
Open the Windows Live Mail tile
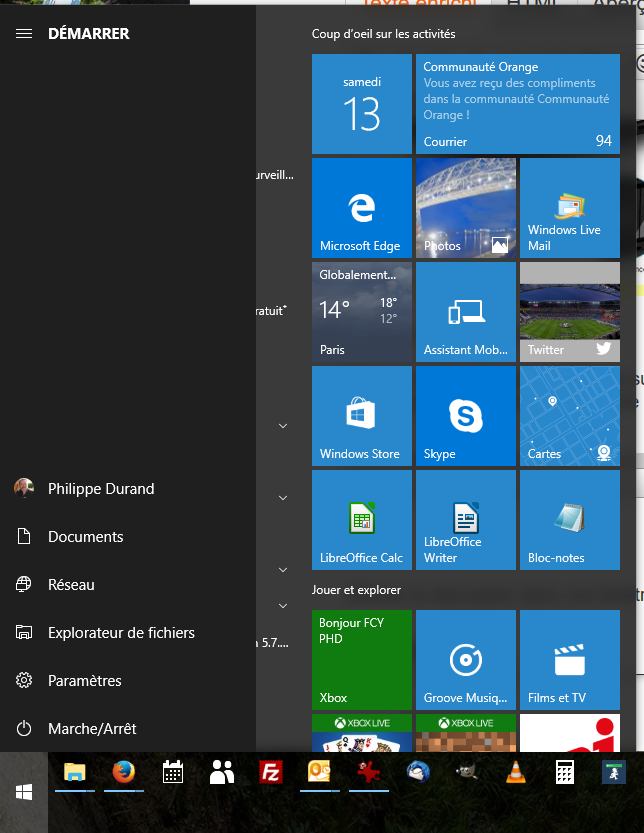click(x=569, y=208)
